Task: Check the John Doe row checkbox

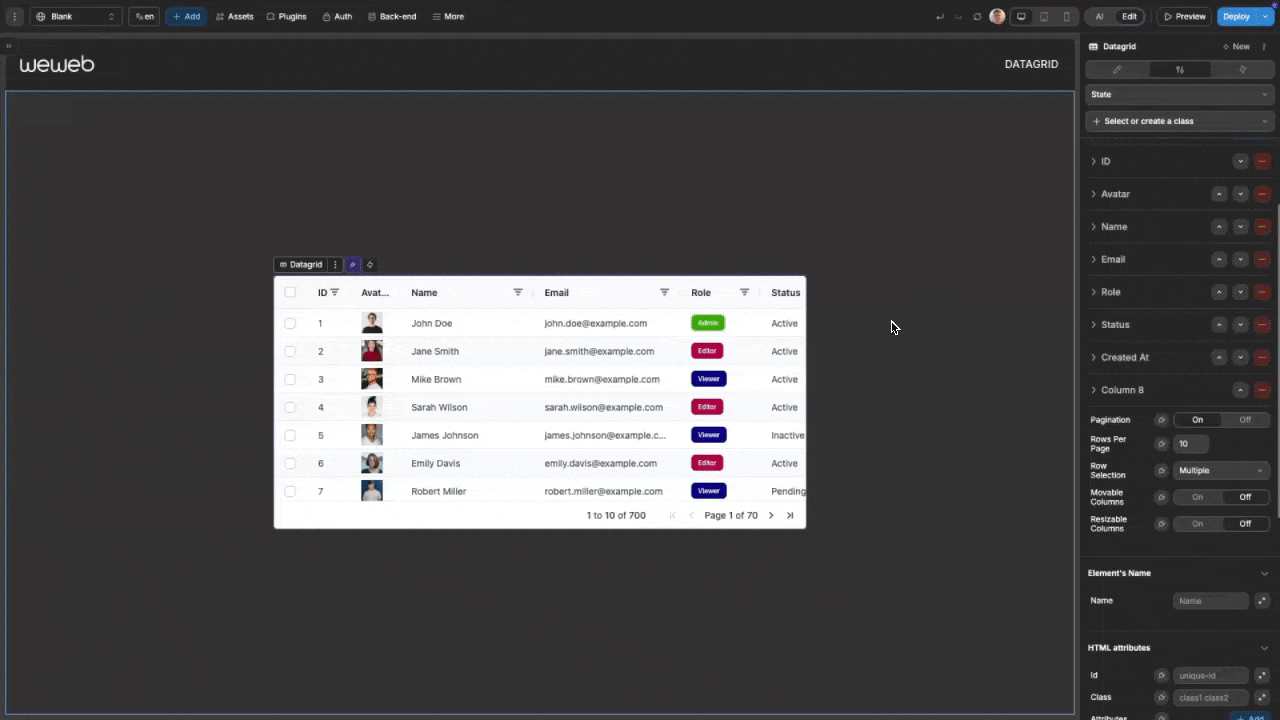Action: [x=290, y=323]
